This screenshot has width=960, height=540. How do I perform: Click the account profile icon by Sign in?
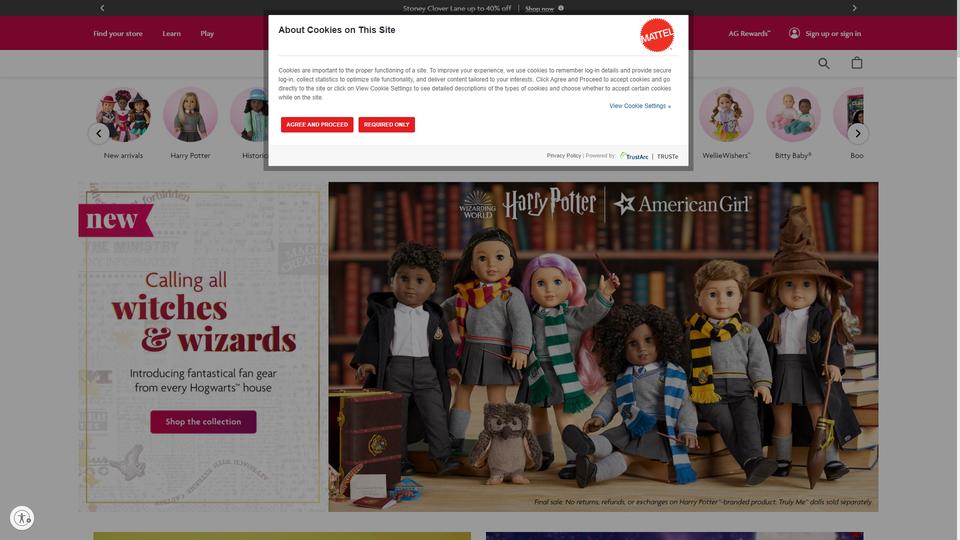[x=794, y=33]
